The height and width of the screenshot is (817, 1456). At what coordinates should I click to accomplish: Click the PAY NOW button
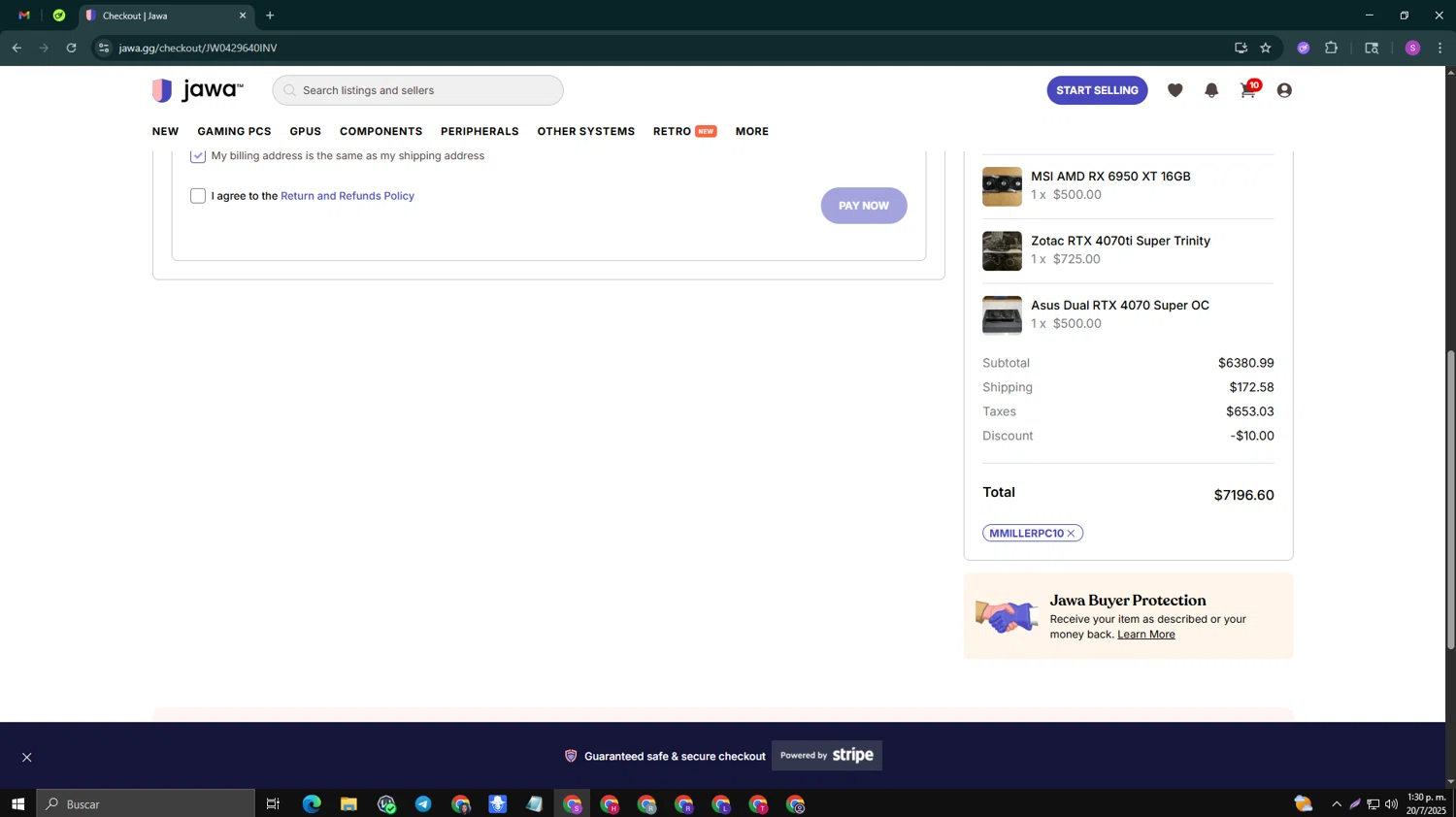(x=864, y=206)
